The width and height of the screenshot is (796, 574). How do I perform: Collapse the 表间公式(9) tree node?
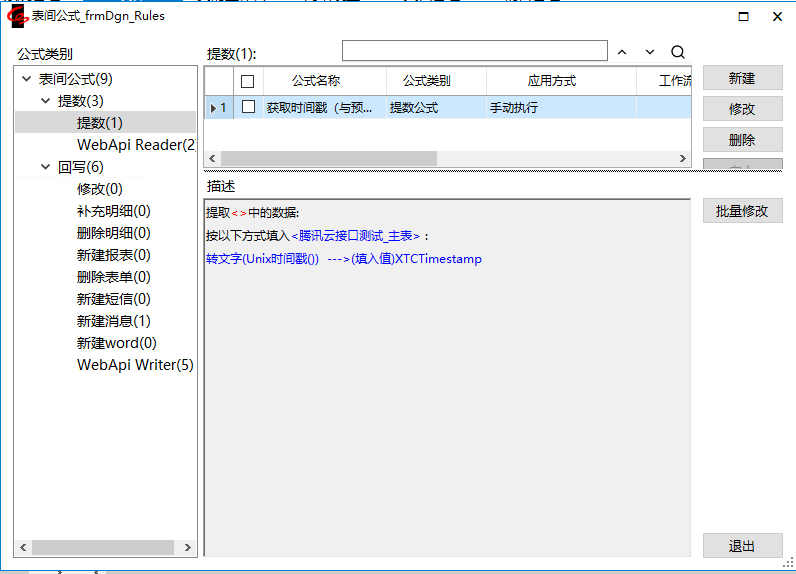[26, 79]
